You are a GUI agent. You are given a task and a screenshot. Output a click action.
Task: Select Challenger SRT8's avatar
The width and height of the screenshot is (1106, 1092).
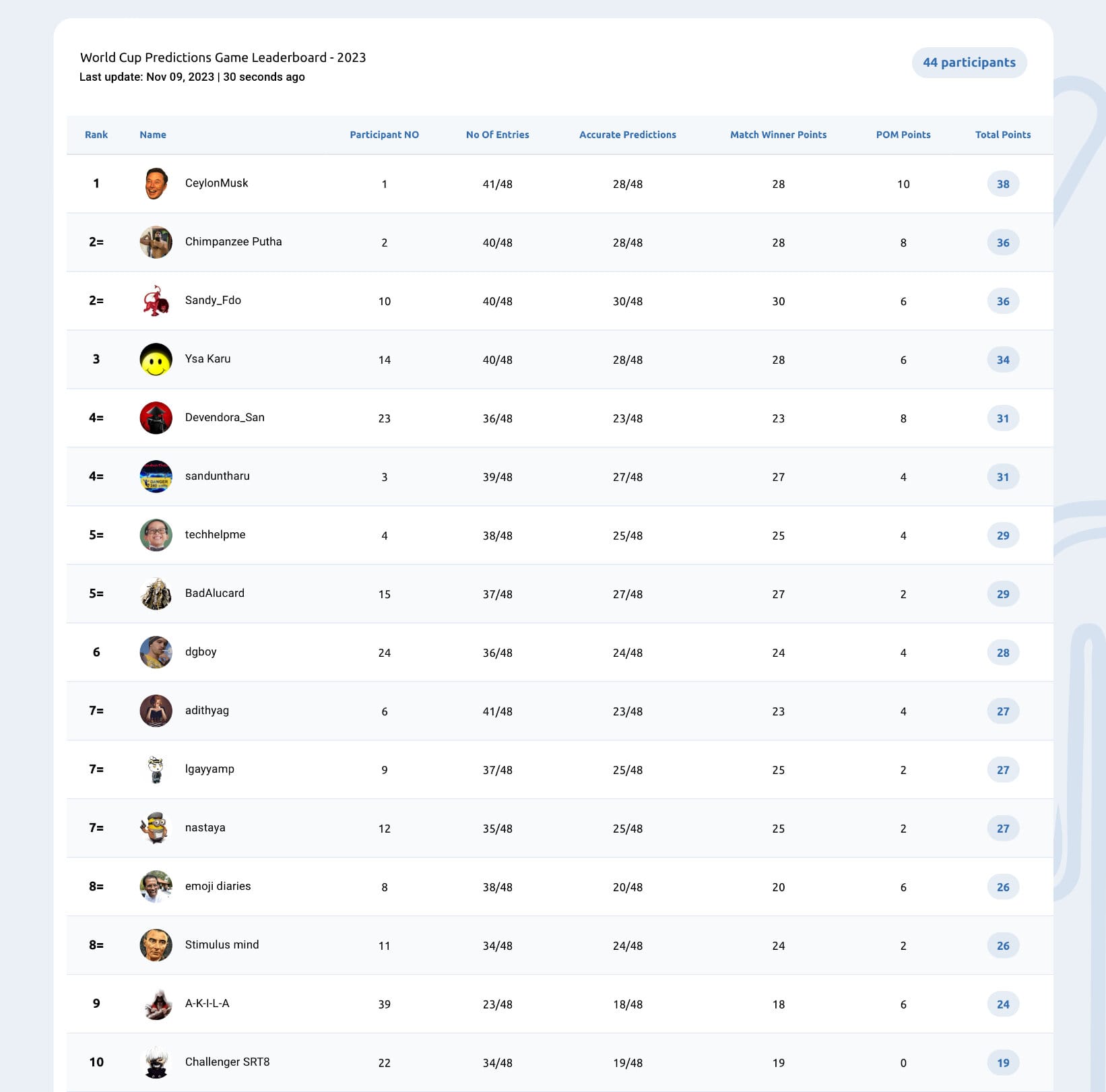(156, 1062)
